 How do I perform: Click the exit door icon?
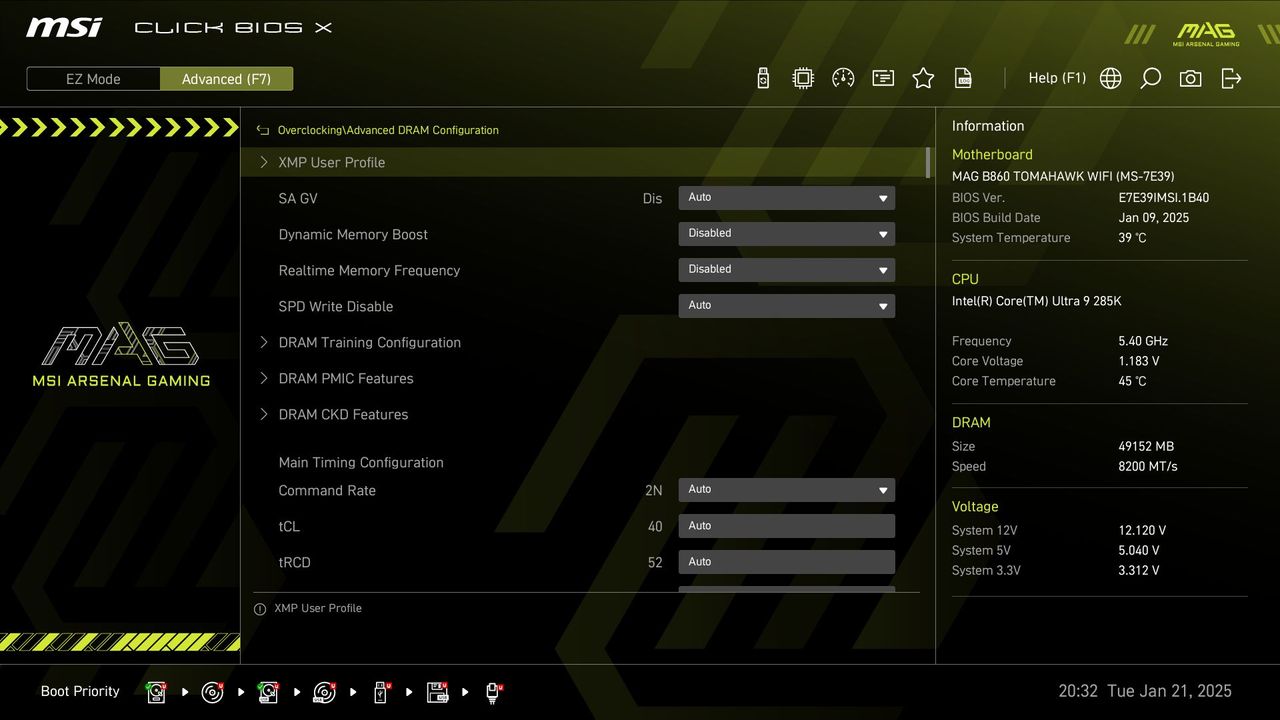pos(1231,78)
